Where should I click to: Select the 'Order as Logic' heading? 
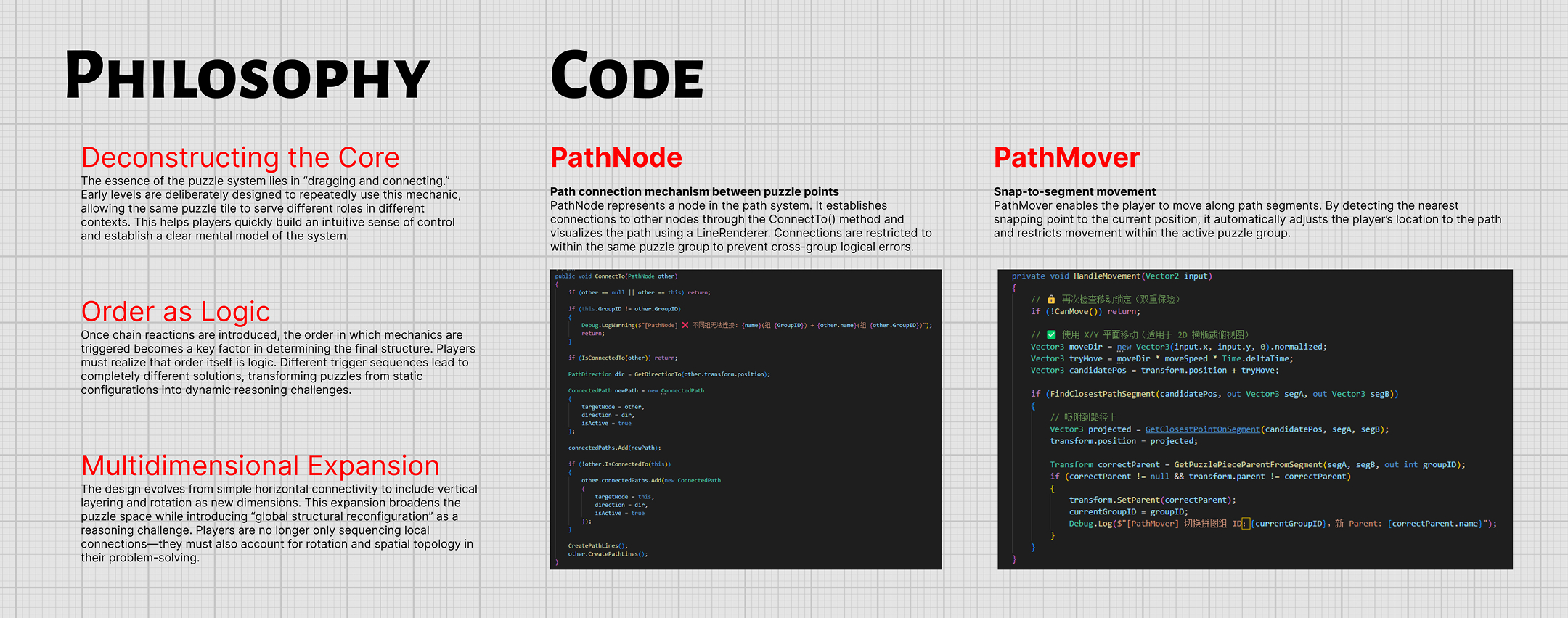click(x=176, y=311)
